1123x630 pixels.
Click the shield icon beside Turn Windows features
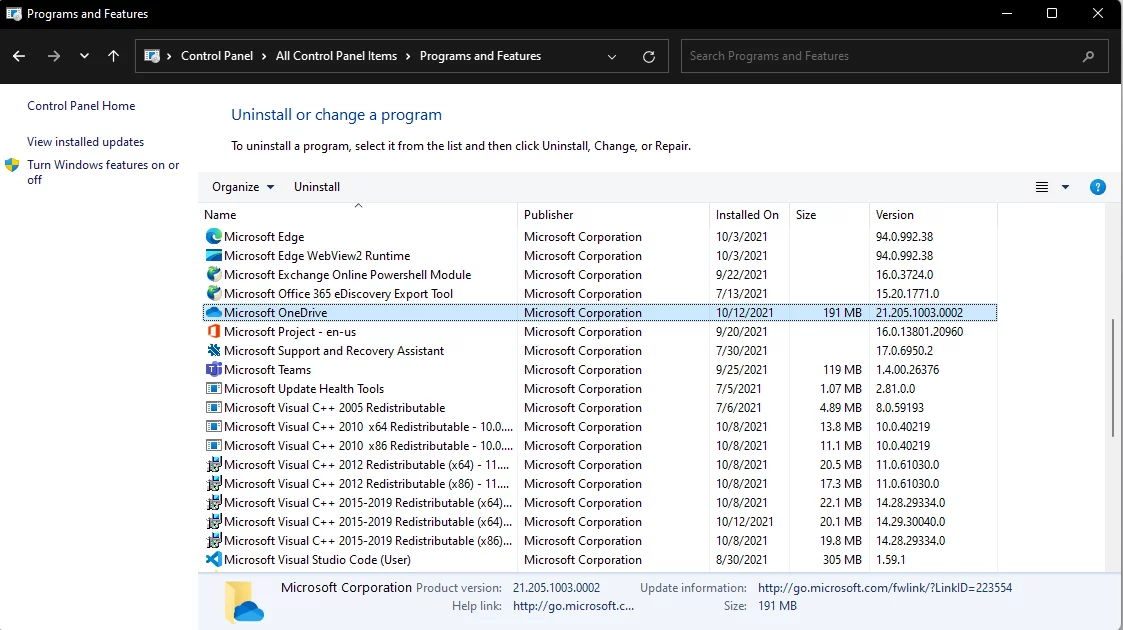[x=12, y=165]
